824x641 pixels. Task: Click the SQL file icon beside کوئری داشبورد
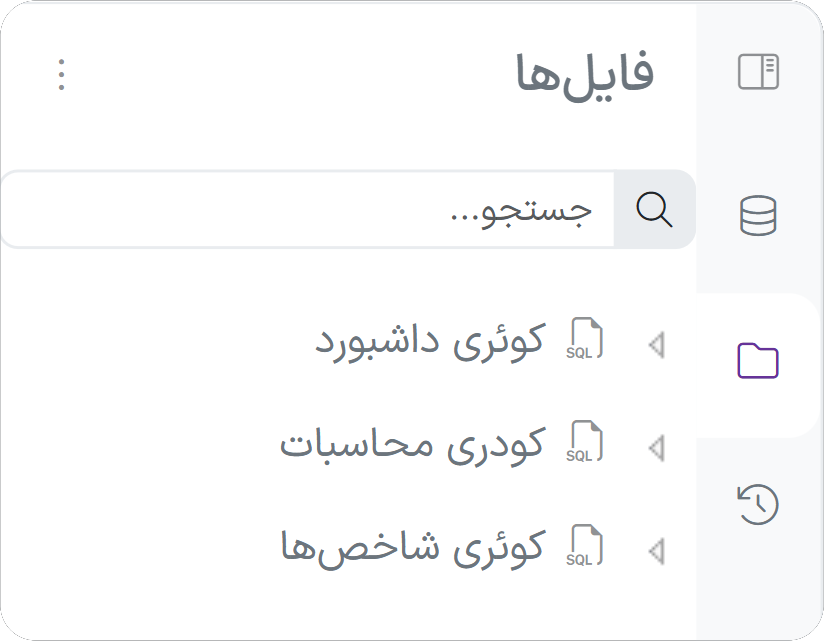pyautogui.click(x=586, y=341)
